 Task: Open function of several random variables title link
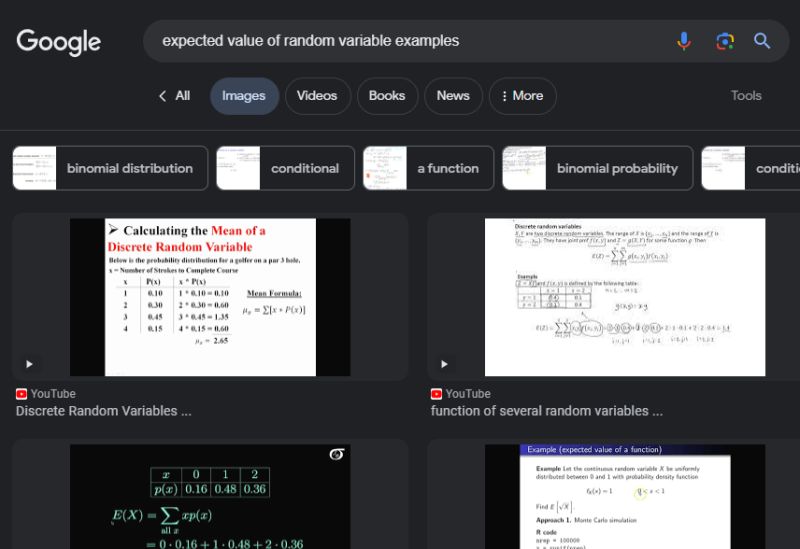(546, 411)
